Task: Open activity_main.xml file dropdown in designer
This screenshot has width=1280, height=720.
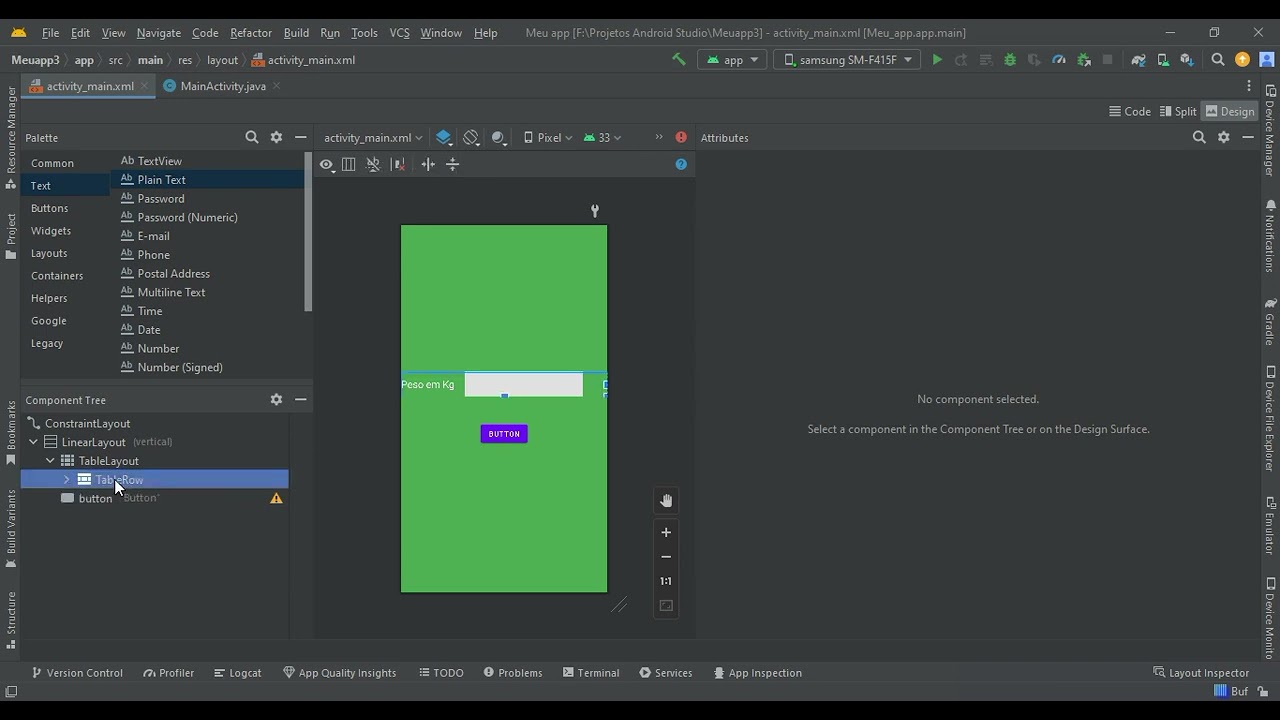Action: click(x=373, y=137)
